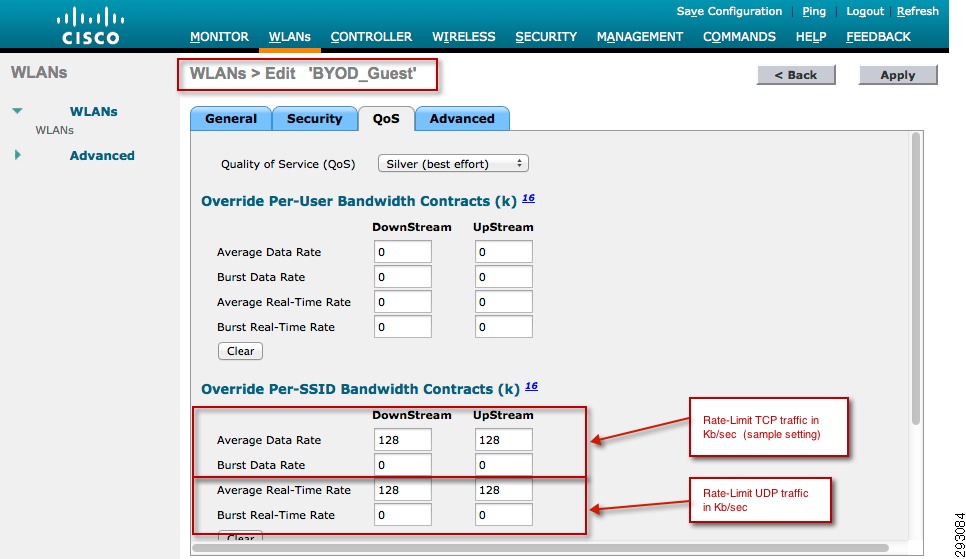Select WLANs sub-item in sidebar
The height and width of the screenshot is (559, 966).
(54, 130)
